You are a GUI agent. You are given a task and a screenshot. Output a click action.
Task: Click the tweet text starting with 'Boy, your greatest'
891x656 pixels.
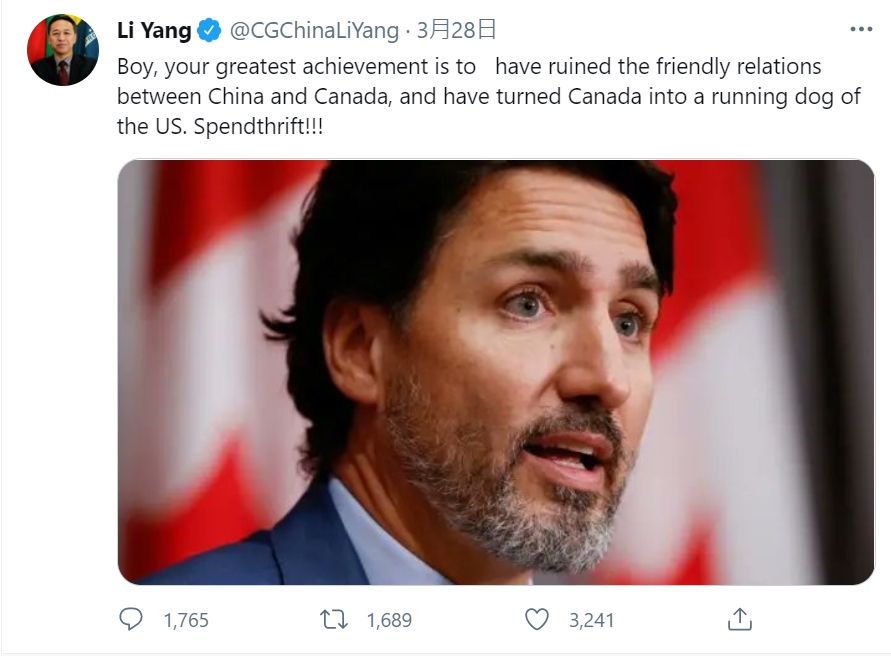point(489,96)
